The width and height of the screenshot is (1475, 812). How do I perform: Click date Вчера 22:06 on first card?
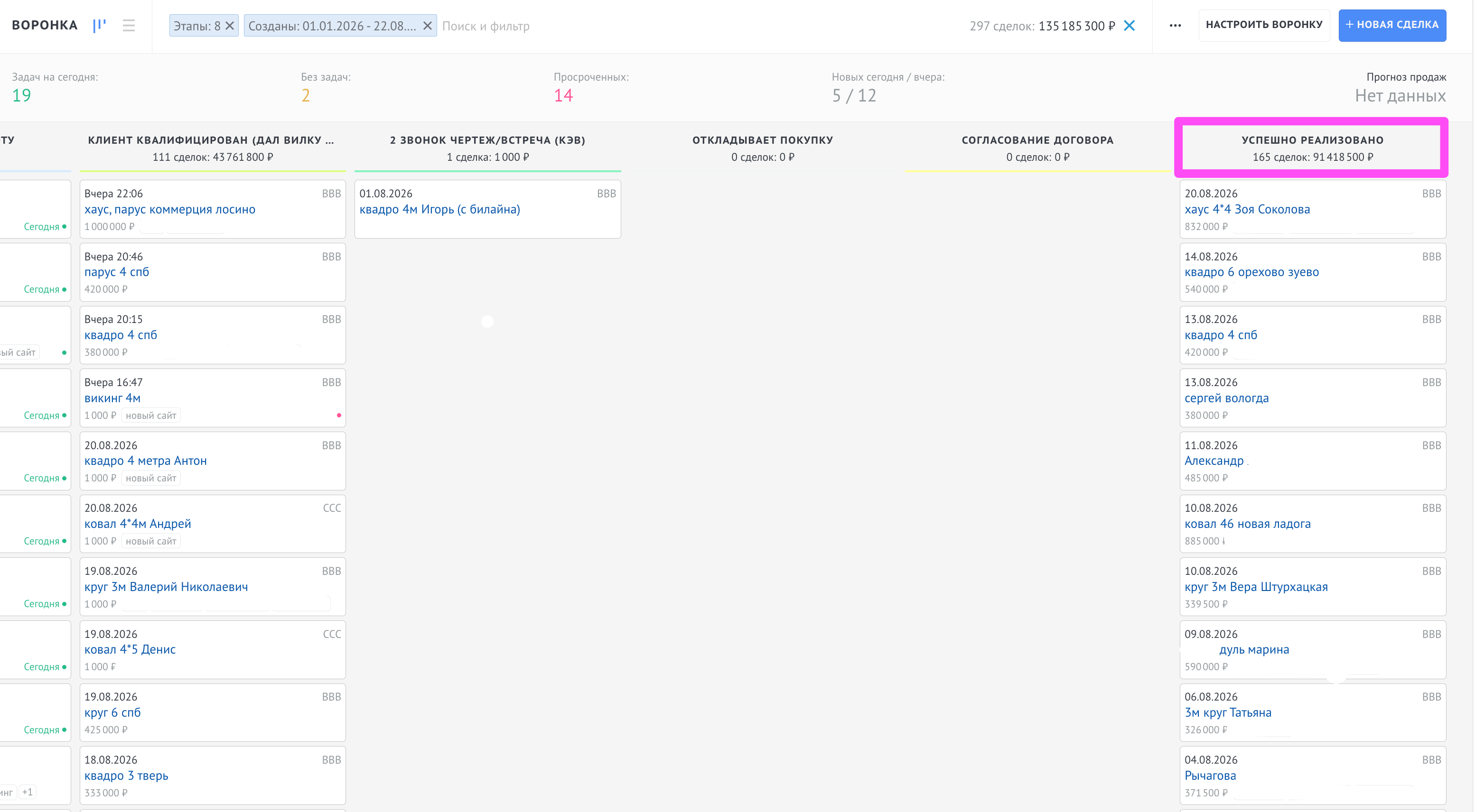113,194
